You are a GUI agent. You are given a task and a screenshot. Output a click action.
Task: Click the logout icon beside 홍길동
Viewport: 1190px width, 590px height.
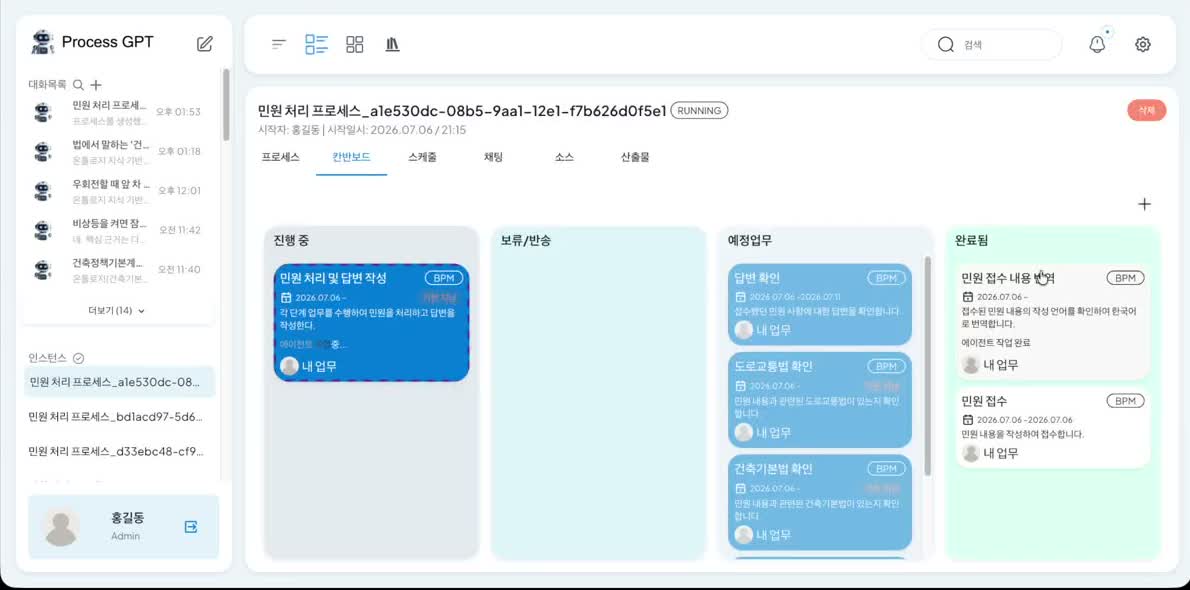[191, 526]
